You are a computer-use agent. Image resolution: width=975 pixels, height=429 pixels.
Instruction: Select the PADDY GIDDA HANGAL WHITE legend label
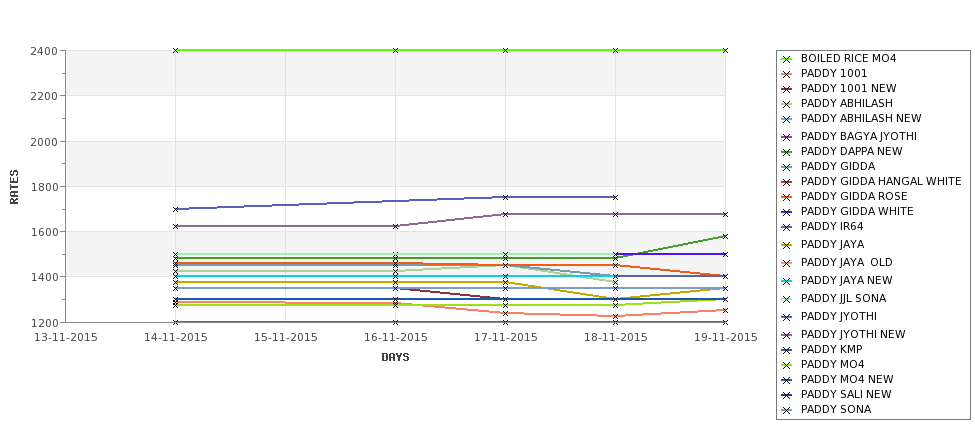click(880, 182)
